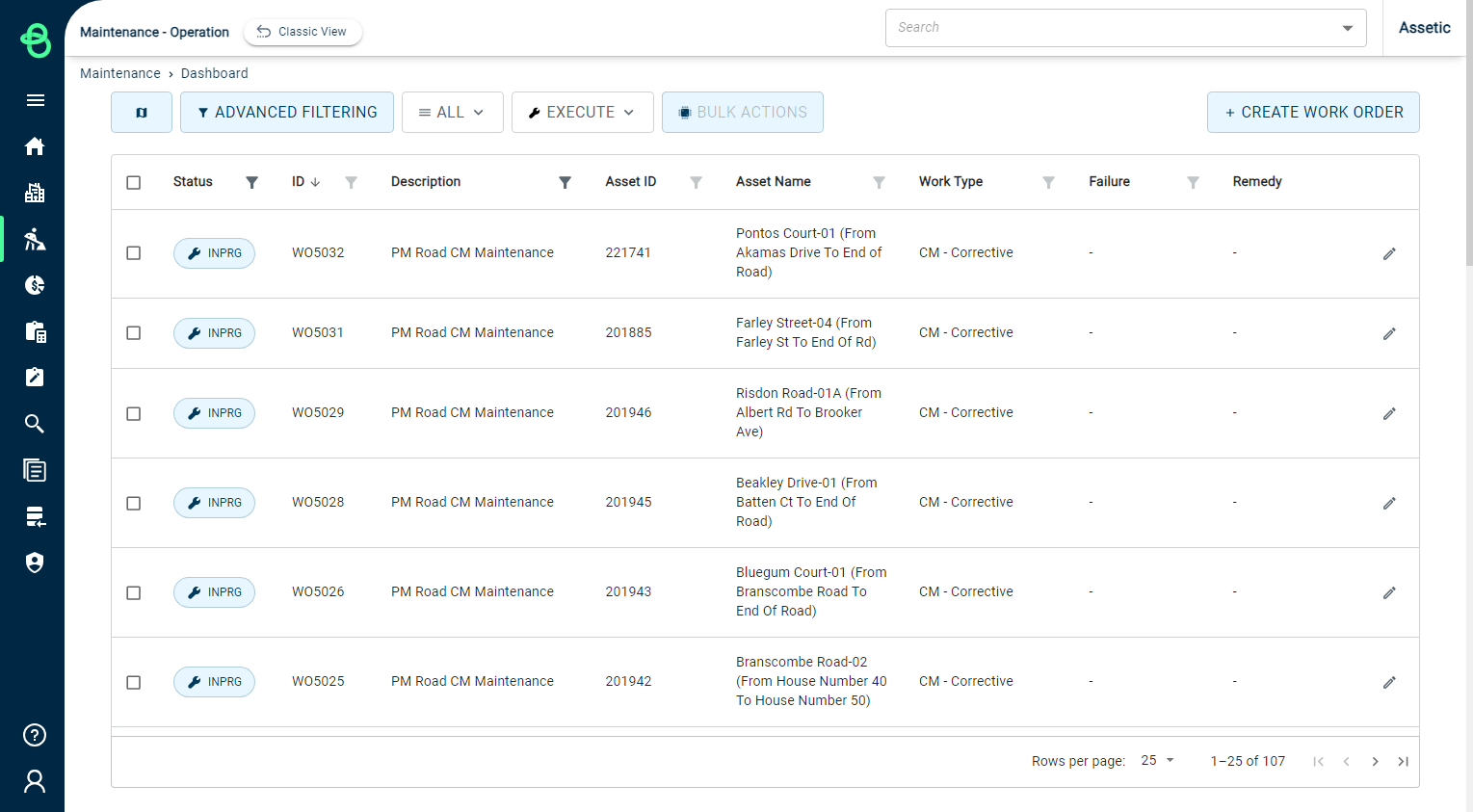Open the map view toolbar icon
The height and width of the screenshot is (812, 1473).
pyautogui.click(x=141, y=112)
